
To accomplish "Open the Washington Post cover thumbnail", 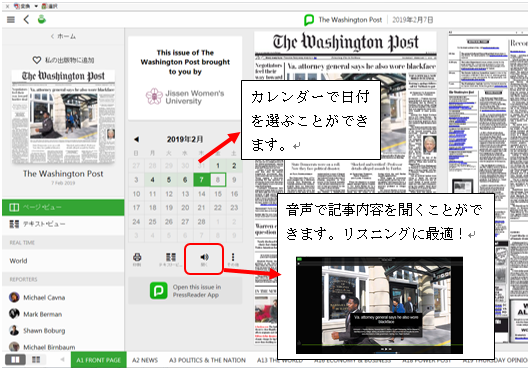I will tap(63, 116).
